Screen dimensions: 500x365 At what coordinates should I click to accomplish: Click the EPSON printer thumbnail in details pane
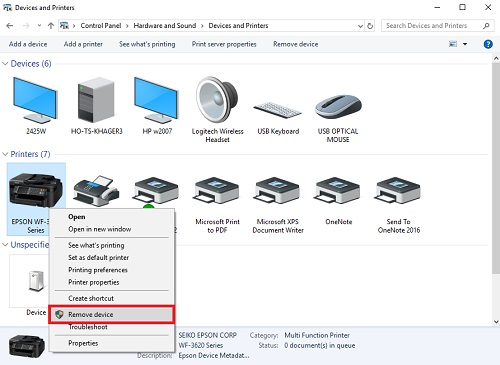click(27, 346)
